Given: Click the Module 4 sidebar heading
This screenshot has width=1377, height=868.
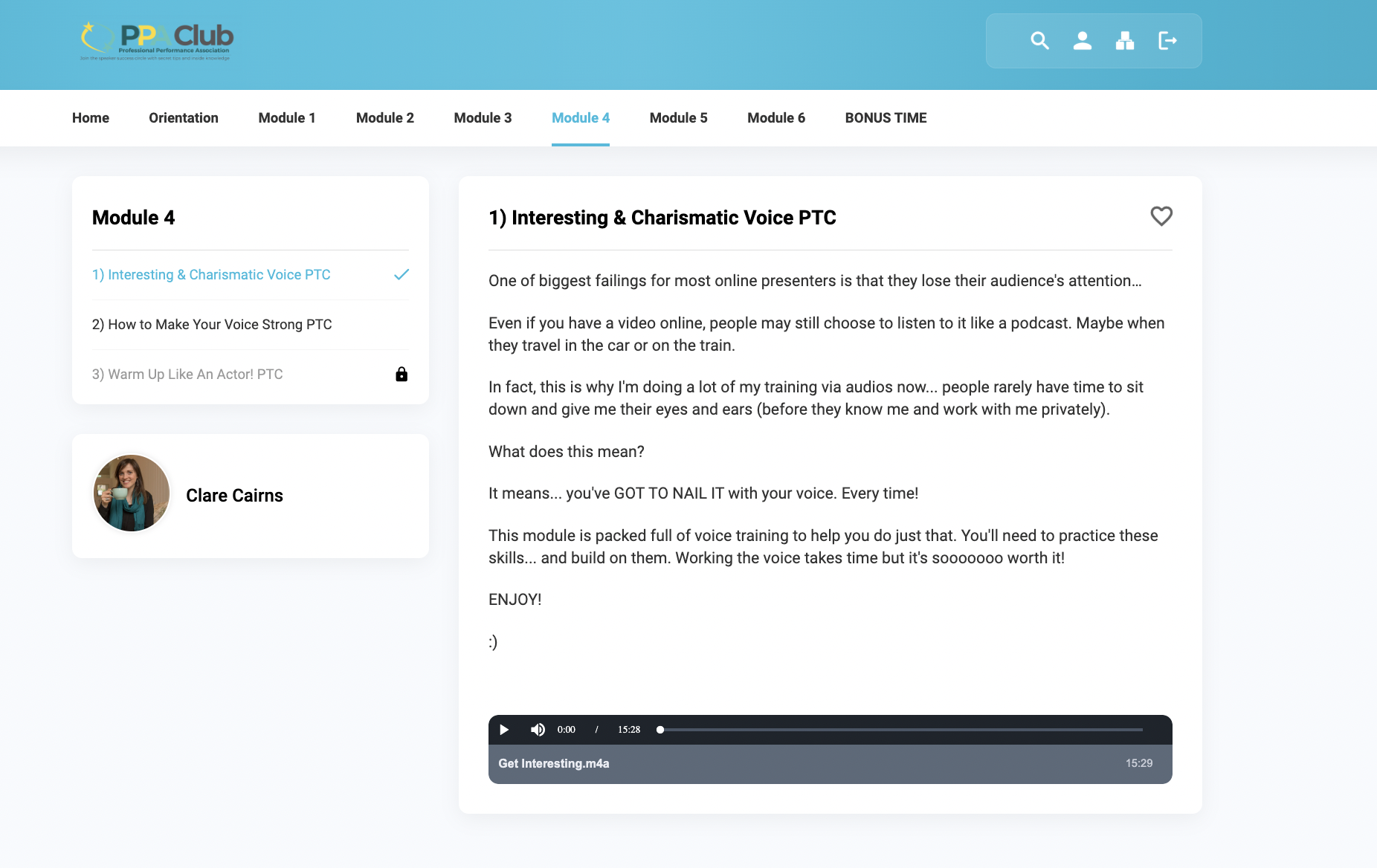Looking at the screenshot, I should click(x=133, y=218).
